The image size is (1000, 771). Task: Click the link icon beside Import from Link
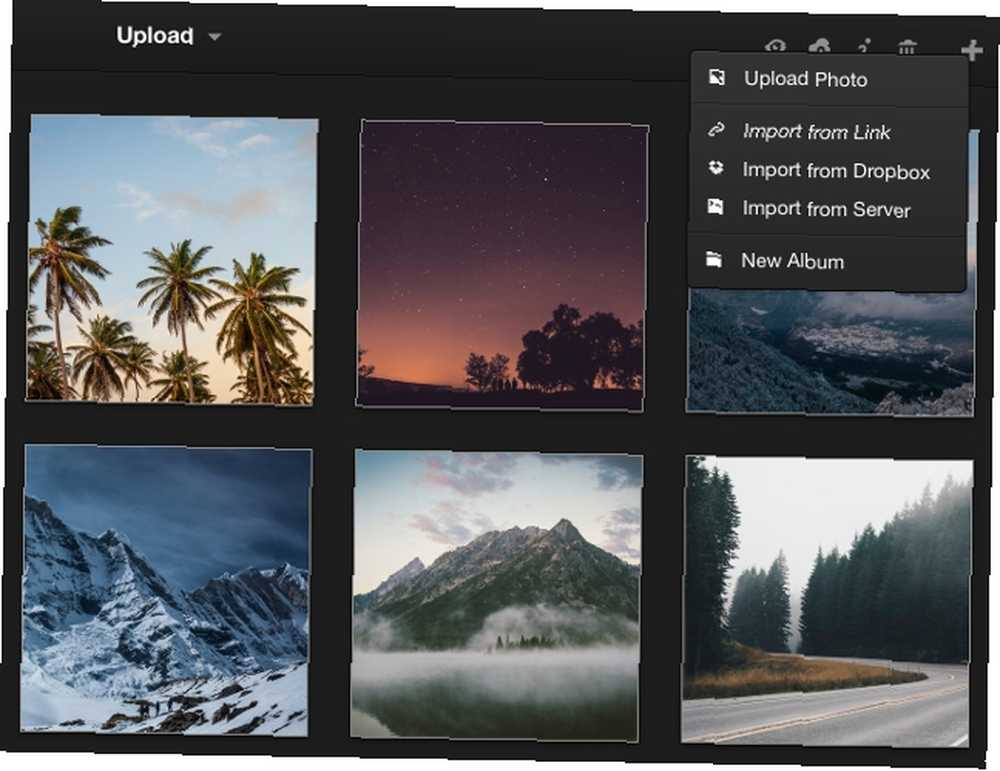[716, 129]
